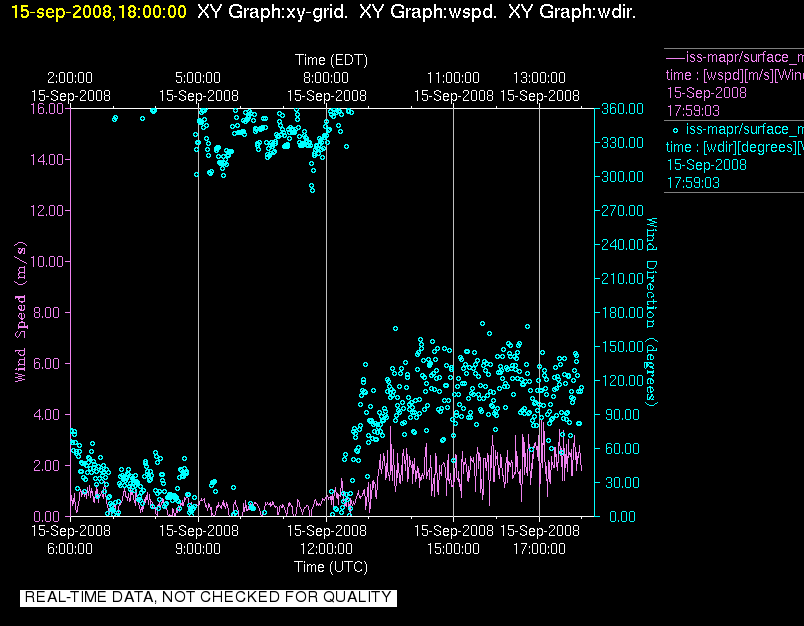Image resolution: width=804 pixels, height=626 pixels.
Task: Click the 90.00 wind direction tick value
Action: tap(622, 414)
